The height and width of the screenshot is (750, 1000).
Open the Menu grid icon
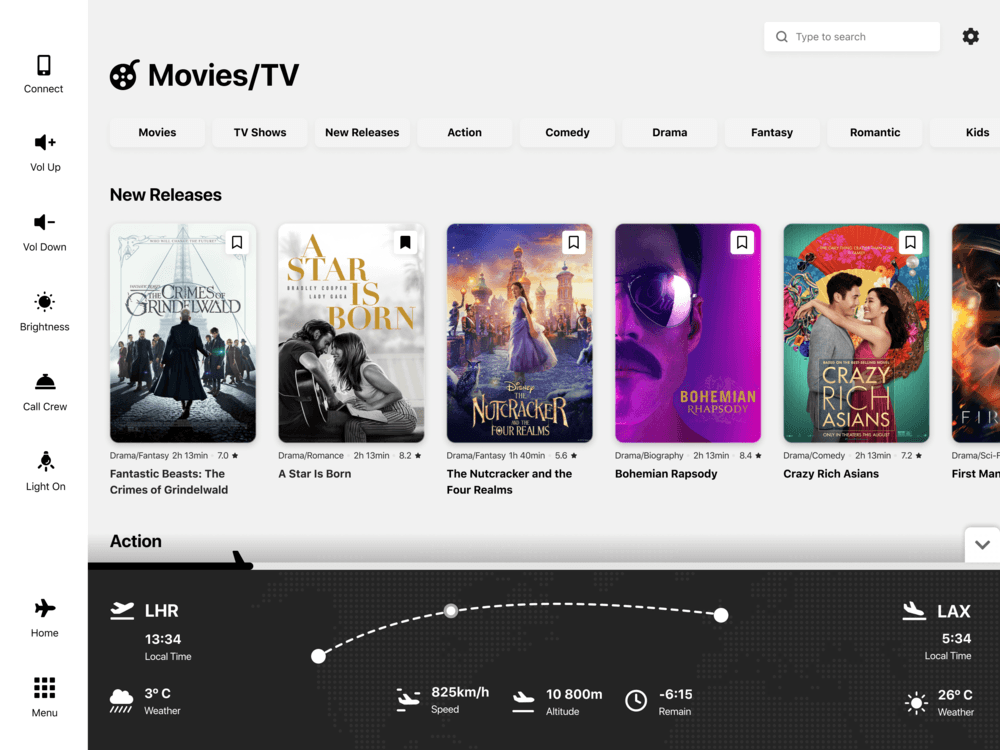tap(45, 688)
